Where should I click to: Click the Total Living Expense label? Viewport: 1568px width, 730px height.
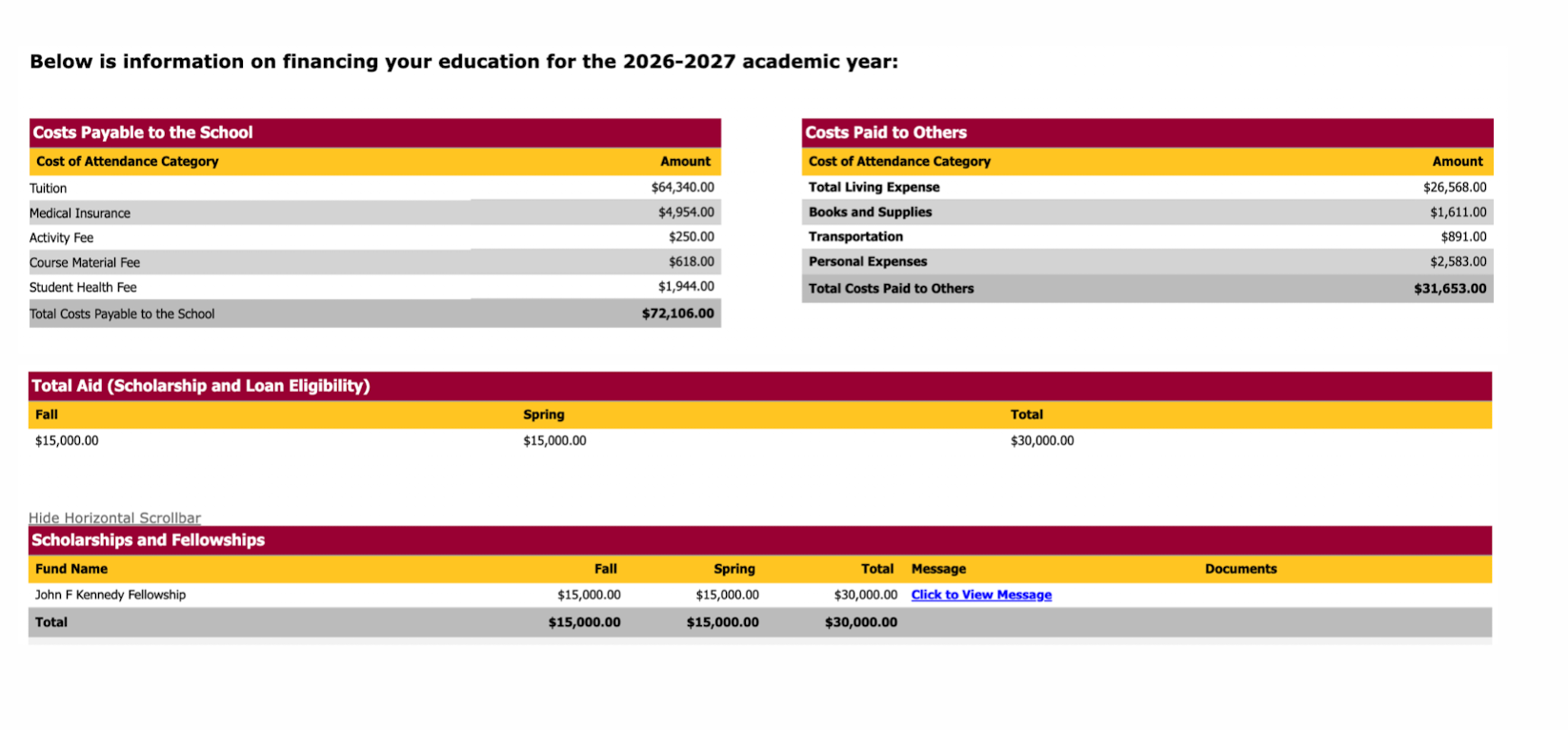[x=874, y=188]
